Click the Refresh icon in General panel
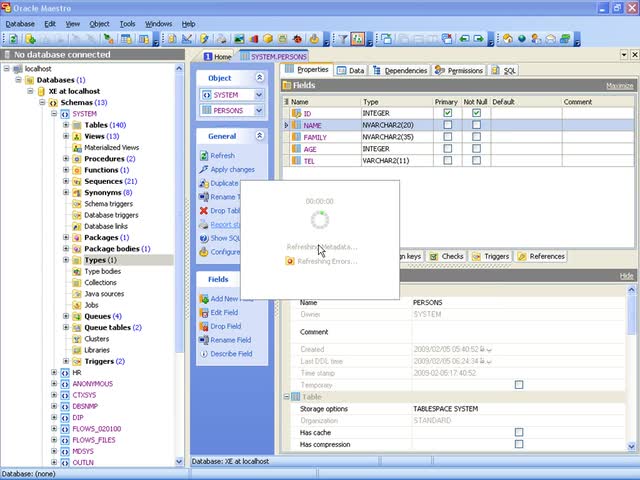 (204, 156)
